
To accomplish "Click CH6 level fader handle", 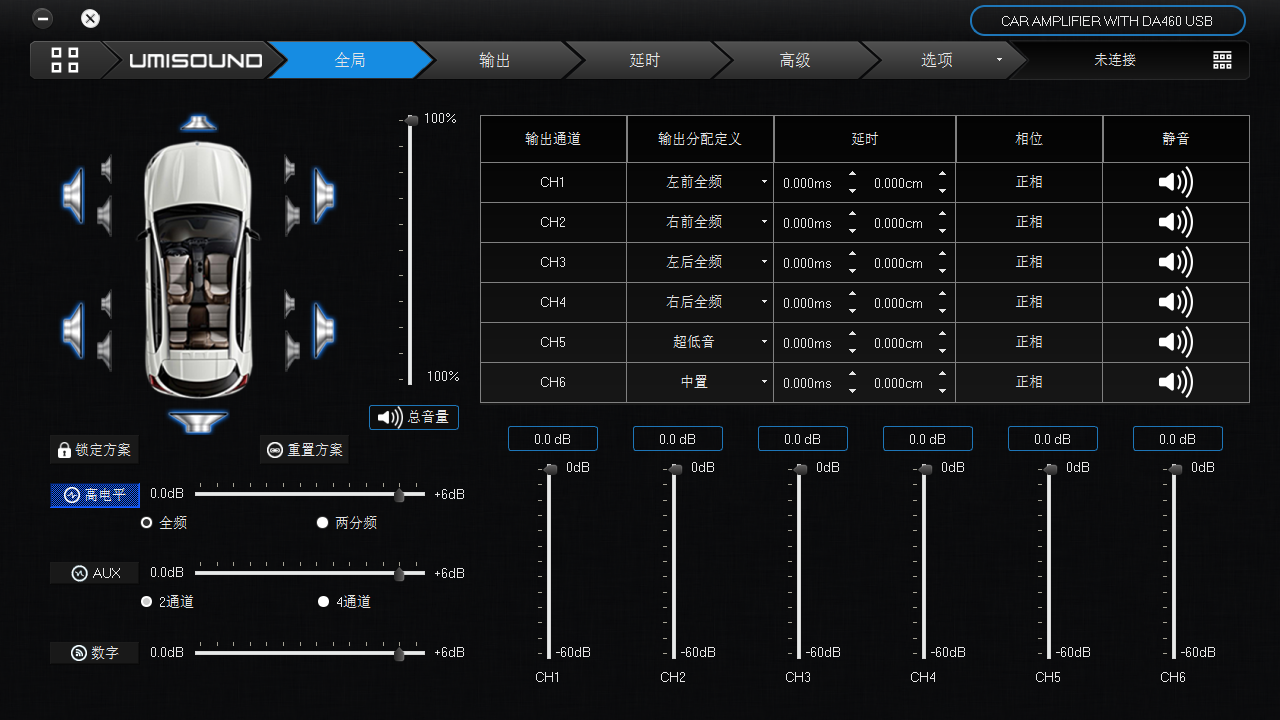I will point(1176,469).
